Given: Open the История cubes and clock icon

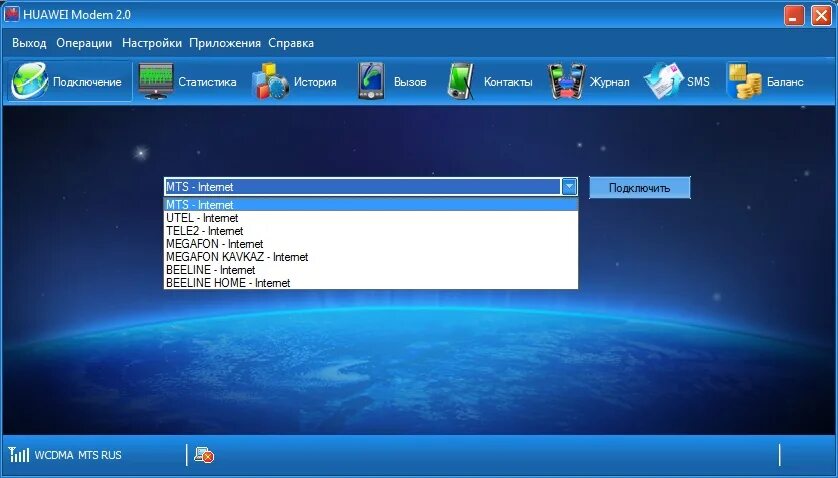Looking at the screenshot, I should pyautogui.click(x=270, y=81).
